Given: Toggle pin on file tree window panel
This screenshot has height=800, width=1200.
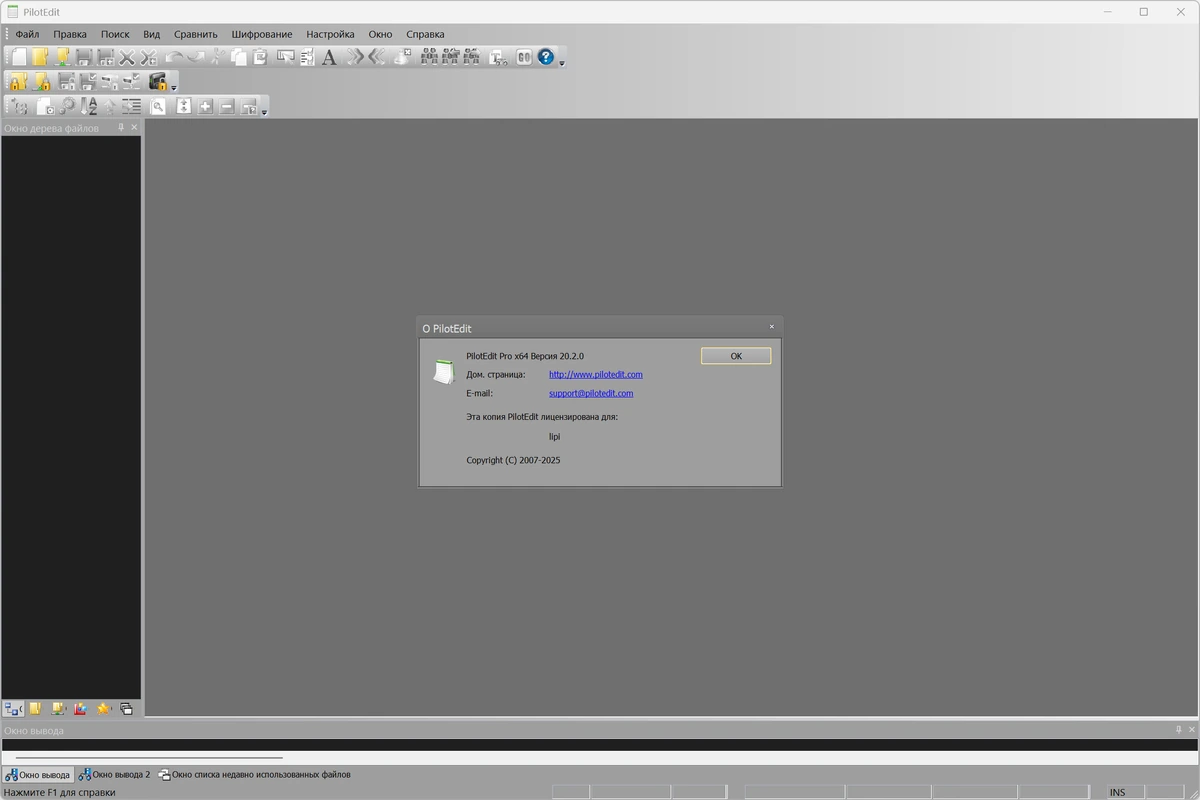Looking at the screenshot, I should tap(121, 127).
